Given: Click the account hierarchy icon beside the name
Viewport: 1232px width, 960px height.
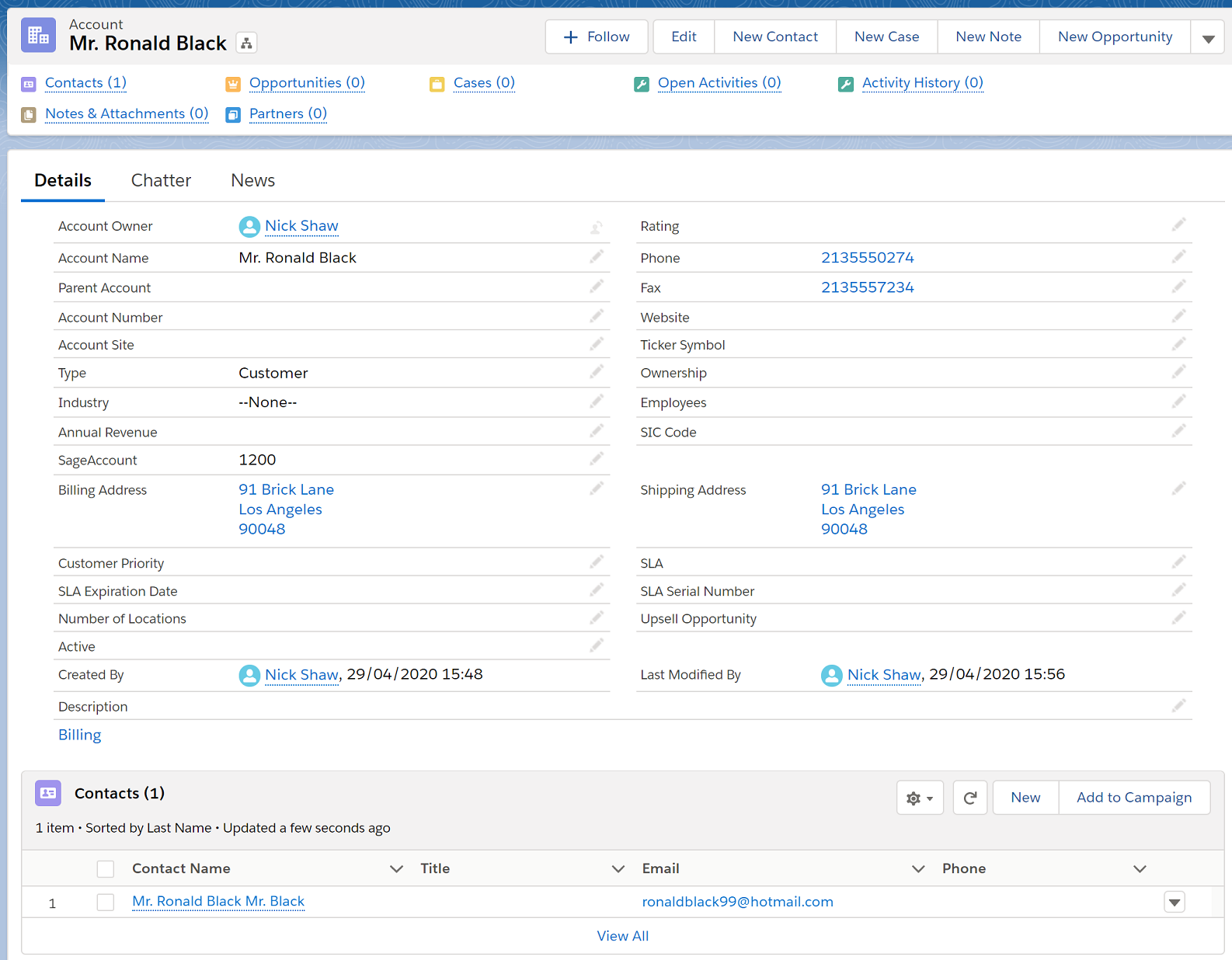Looking at the screenshot, I should coord(246,43).
